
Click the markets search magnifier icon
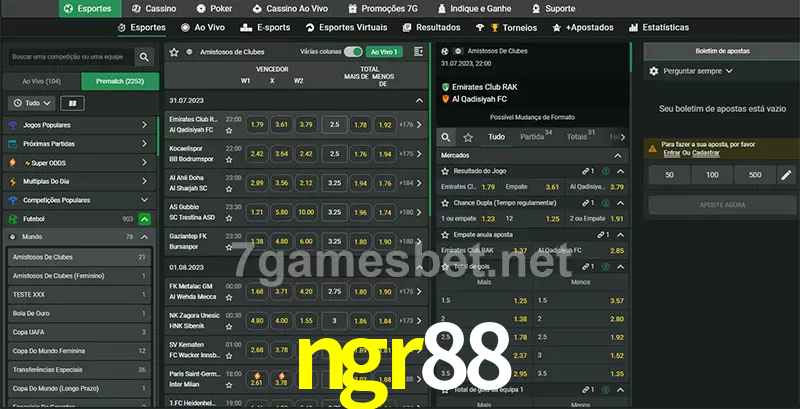(446, 137)
